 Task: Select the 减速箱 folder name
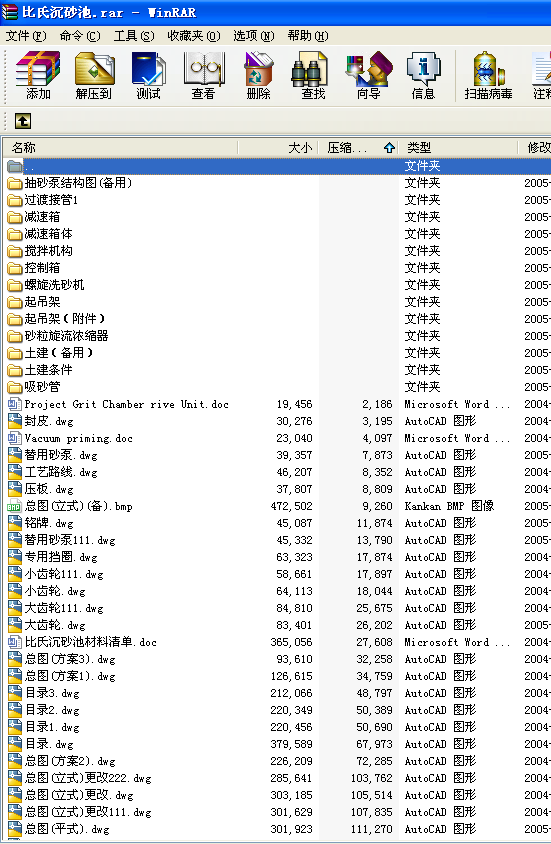[42, 217]
